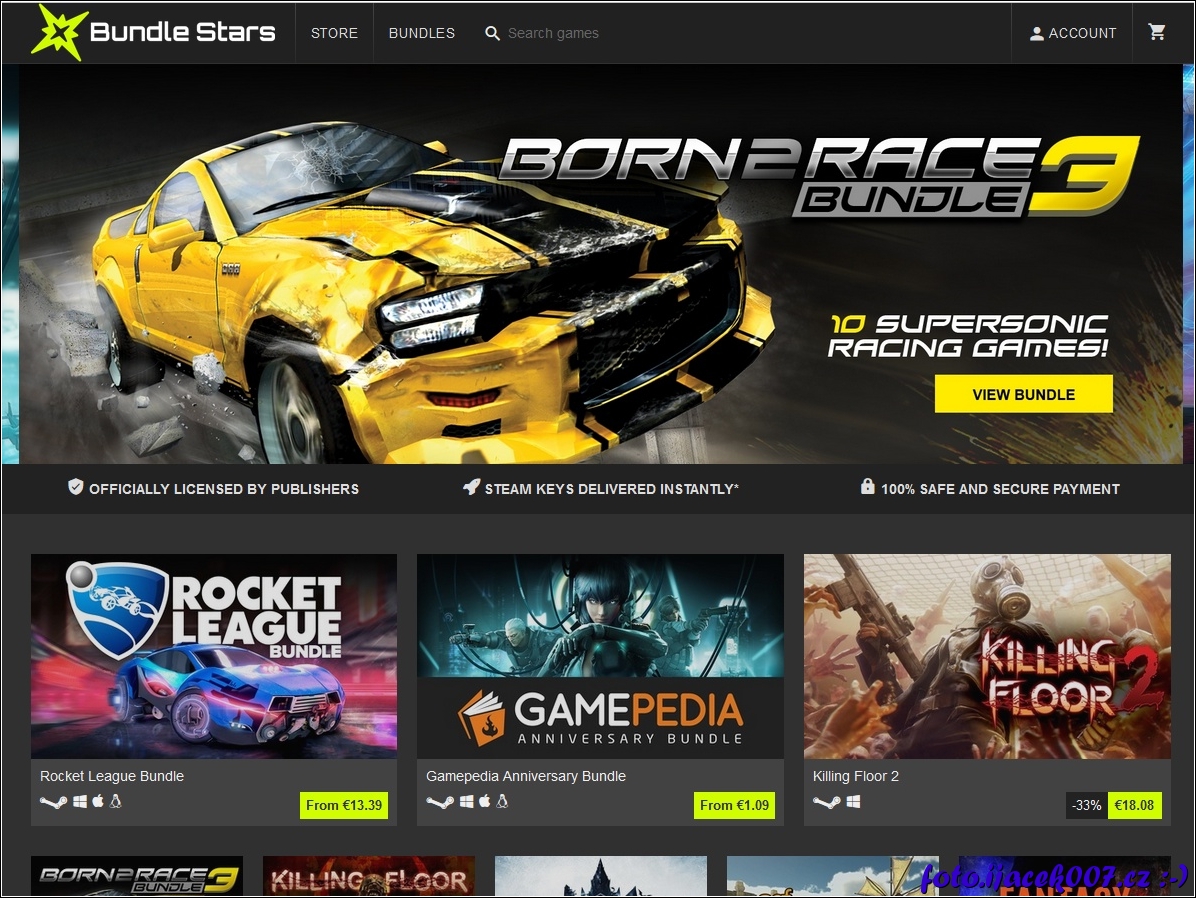Click the Linux penguin icon under Gamepedia bundle
This screenshot has width=1196, height=898.
click(x=502, y=801)
